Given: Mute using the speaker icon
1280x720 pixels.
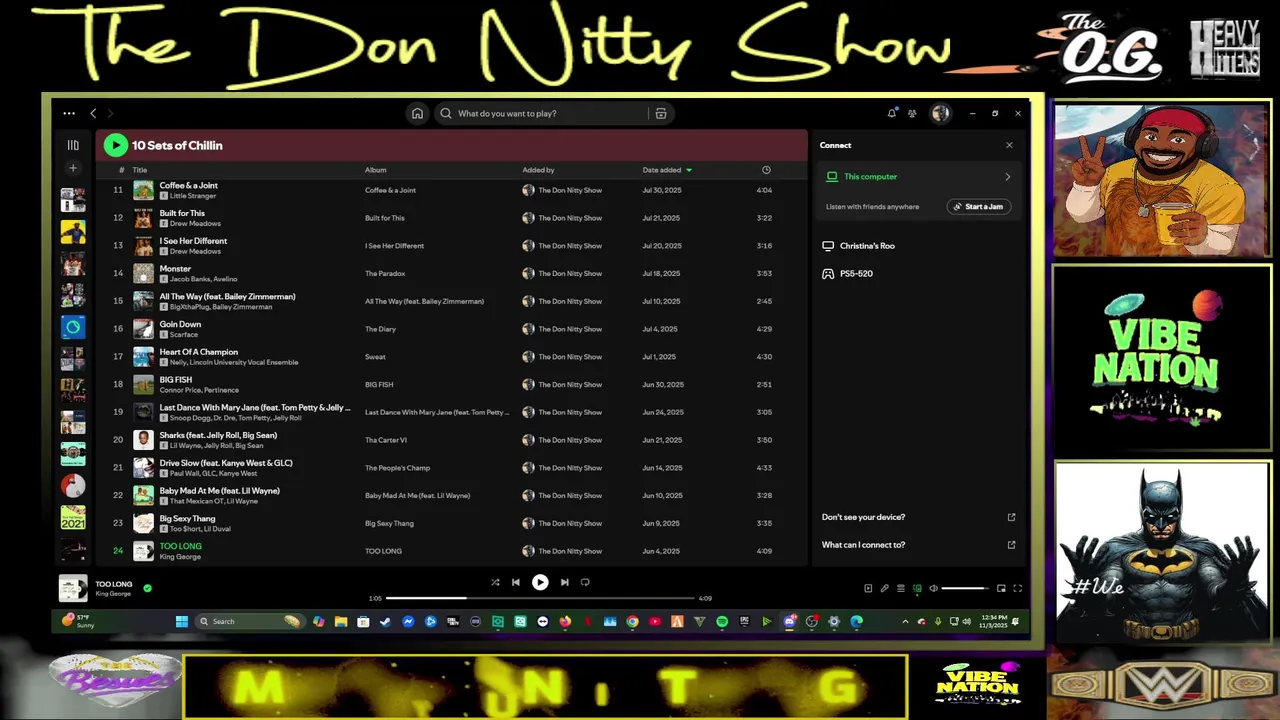Looking at the screenshot, I should pos(933,588).
